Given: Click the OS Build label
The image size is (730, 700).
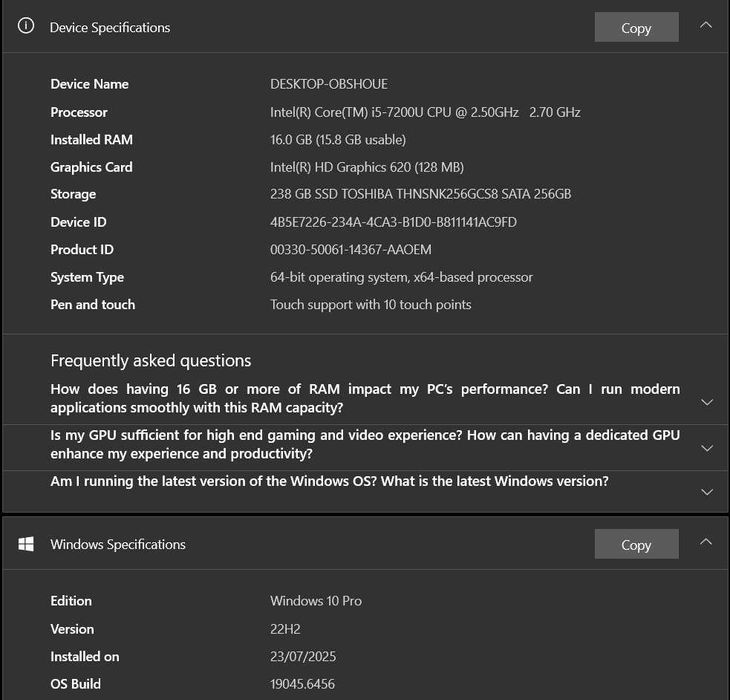Looking at the screenshot, I should 75,684.
